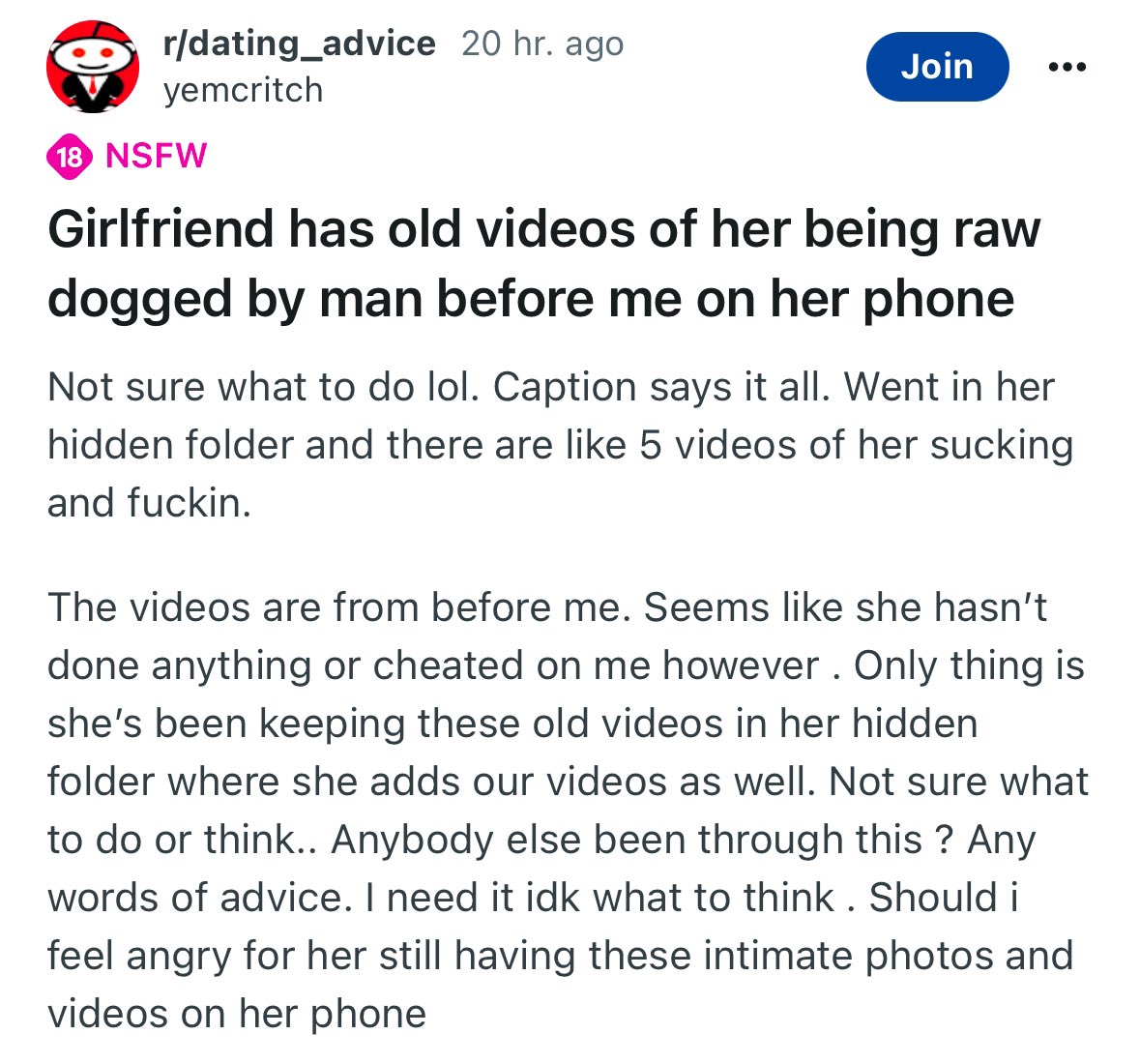Visit the yemcritch user profile
The width and height of the screenshot is (1140, 1064).
click(244, 90)
